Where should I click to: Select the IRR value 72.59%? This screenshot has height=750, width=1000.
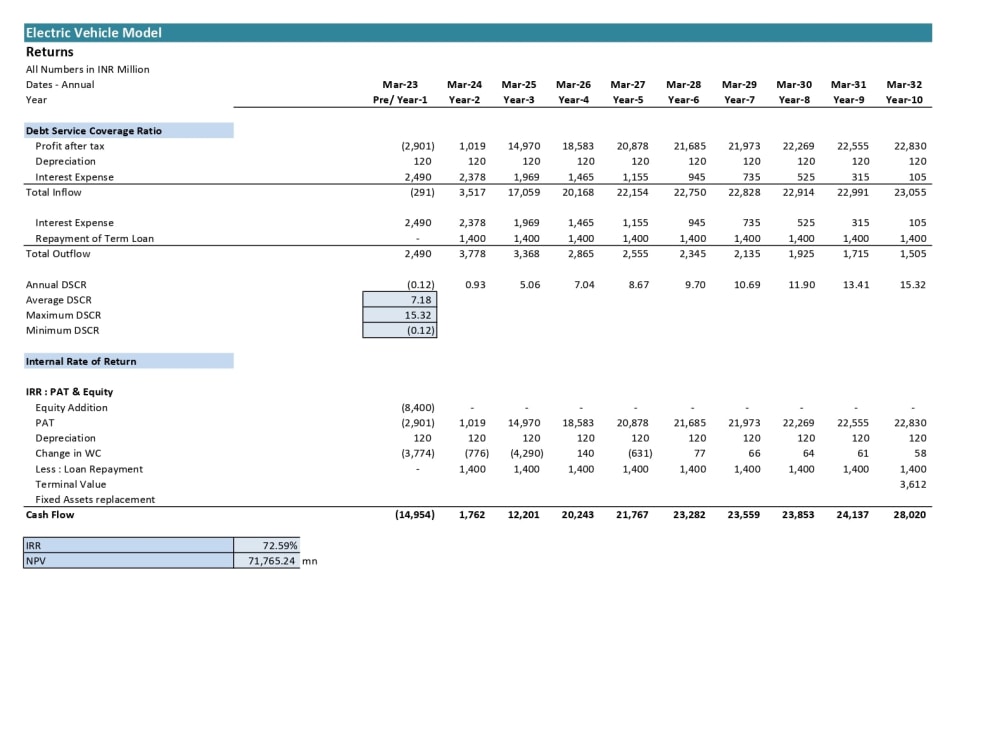point(267,545)
